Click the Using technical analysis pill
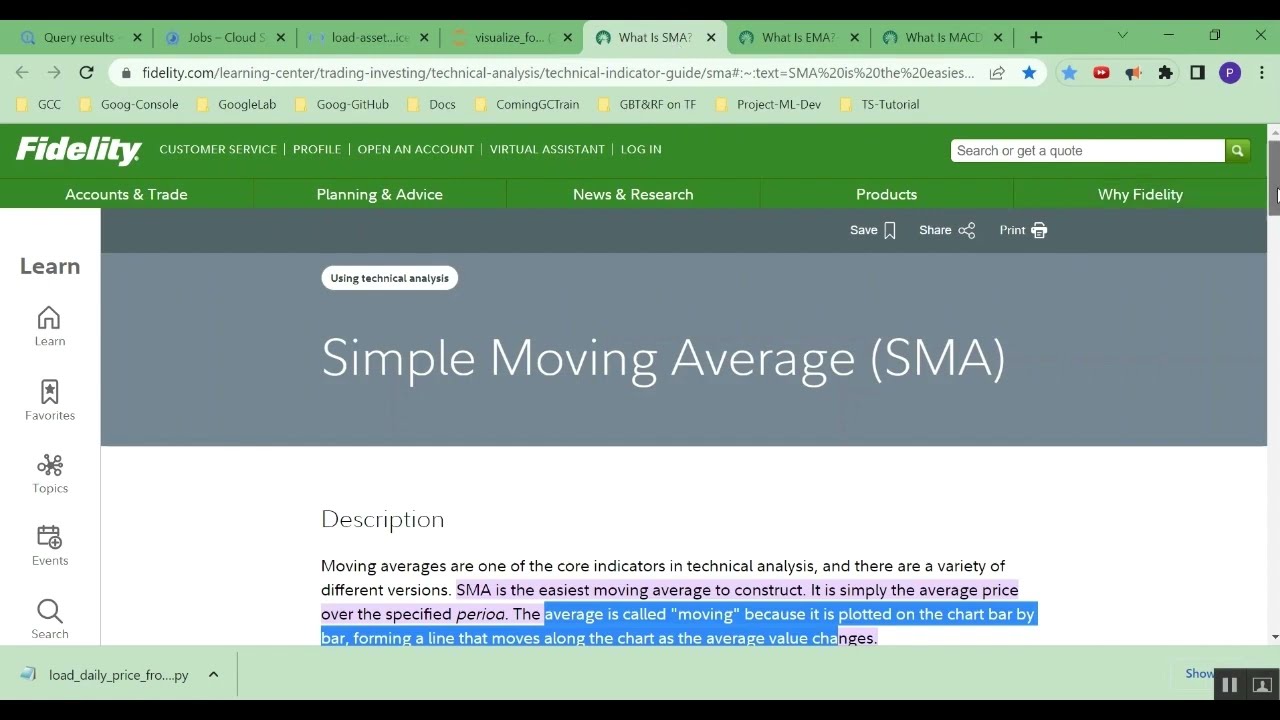Screen dimensions: 1280x720 (390, 278)
